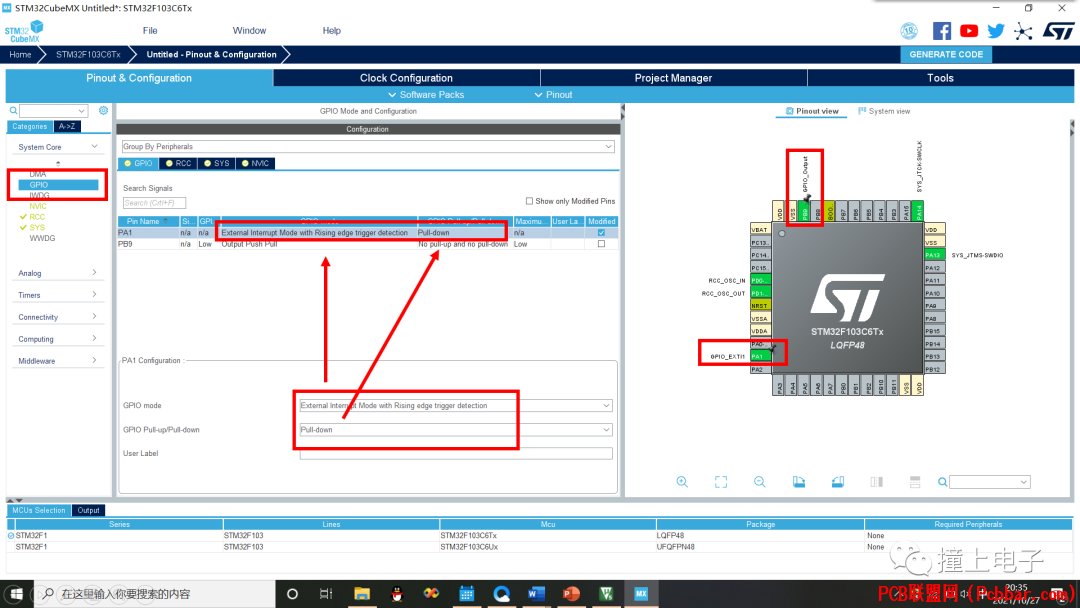Click the User Label input field
This screenshot has width=1080, height=608.
tap(455, 453)
